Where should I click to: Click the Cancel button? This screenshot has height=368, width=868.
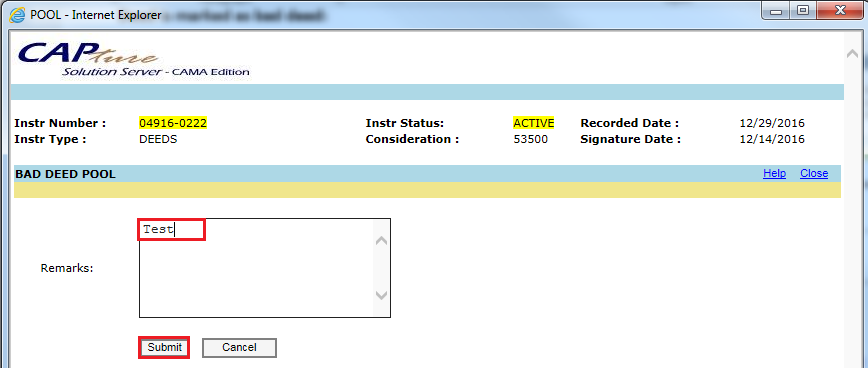coord(239,348)
